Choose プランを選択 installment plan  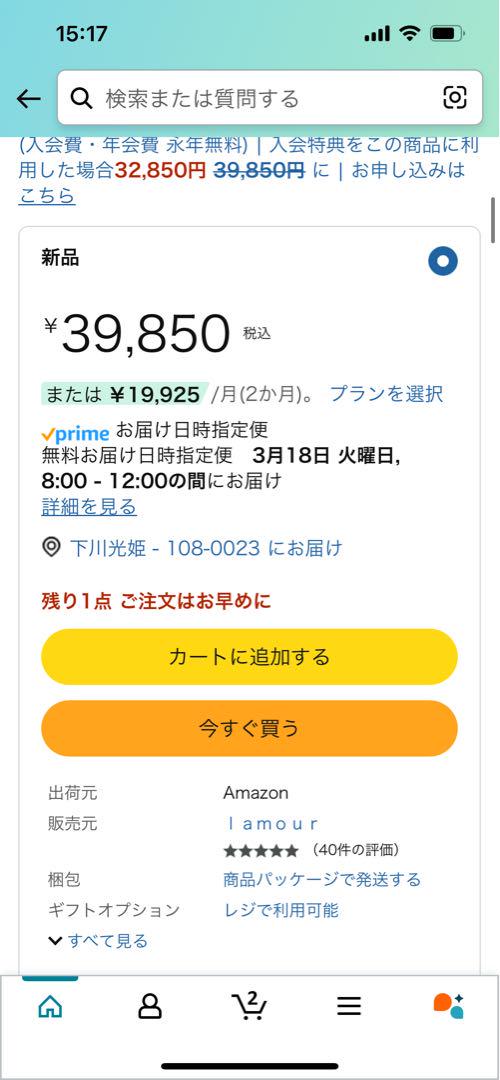point(386,394)
